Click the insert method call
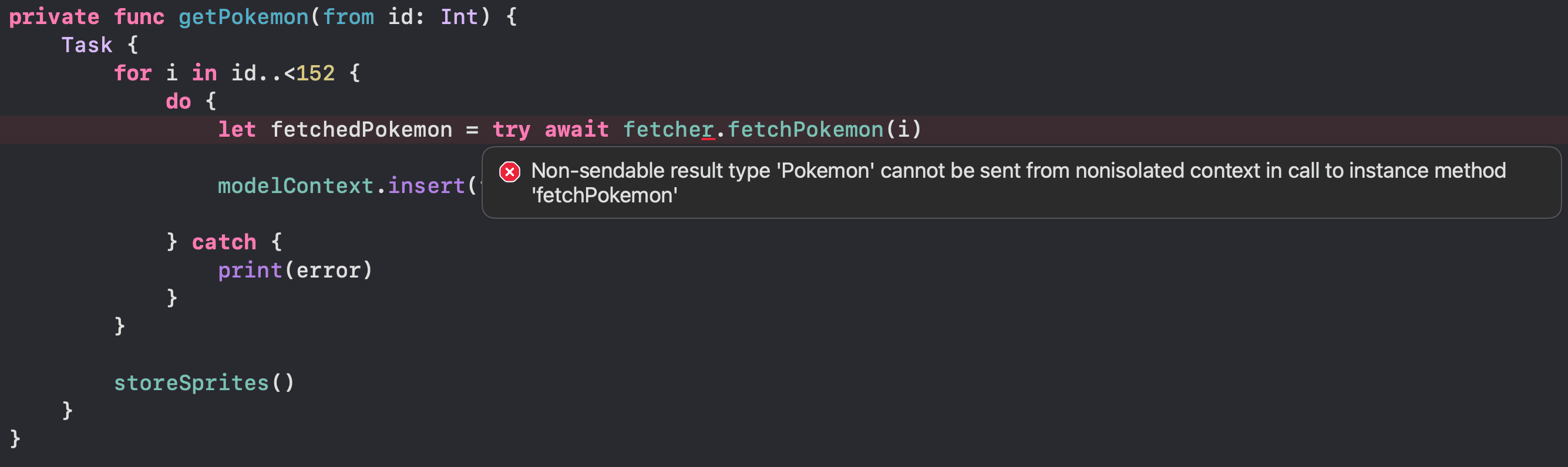This screenshot has width=1568, height=467. pyautogui.click(x=426, y=185)
